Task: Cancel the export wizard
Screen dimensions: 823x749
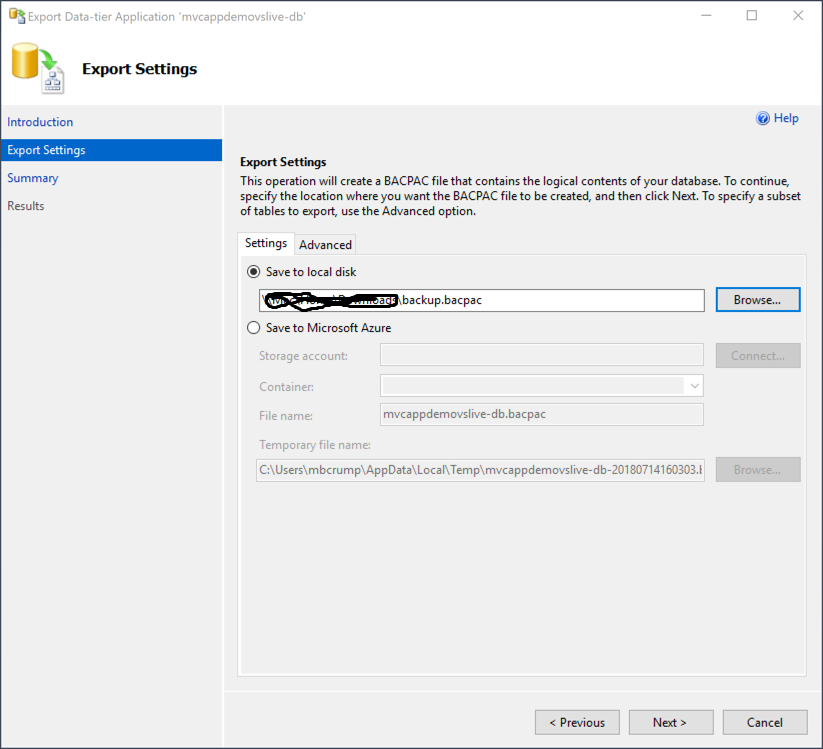Action: (x=764, y=722)
